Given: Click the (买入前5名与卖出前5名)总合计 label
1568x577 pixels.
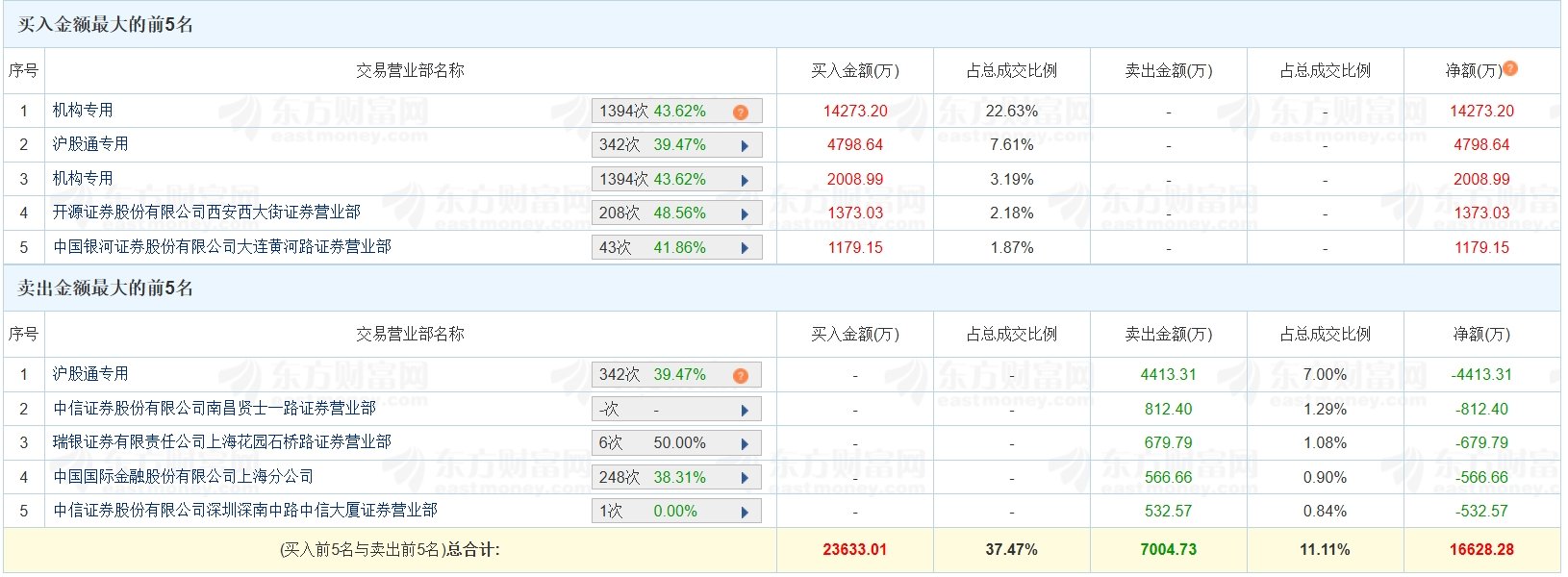Looking at the screenshot, I should [390, 550].
